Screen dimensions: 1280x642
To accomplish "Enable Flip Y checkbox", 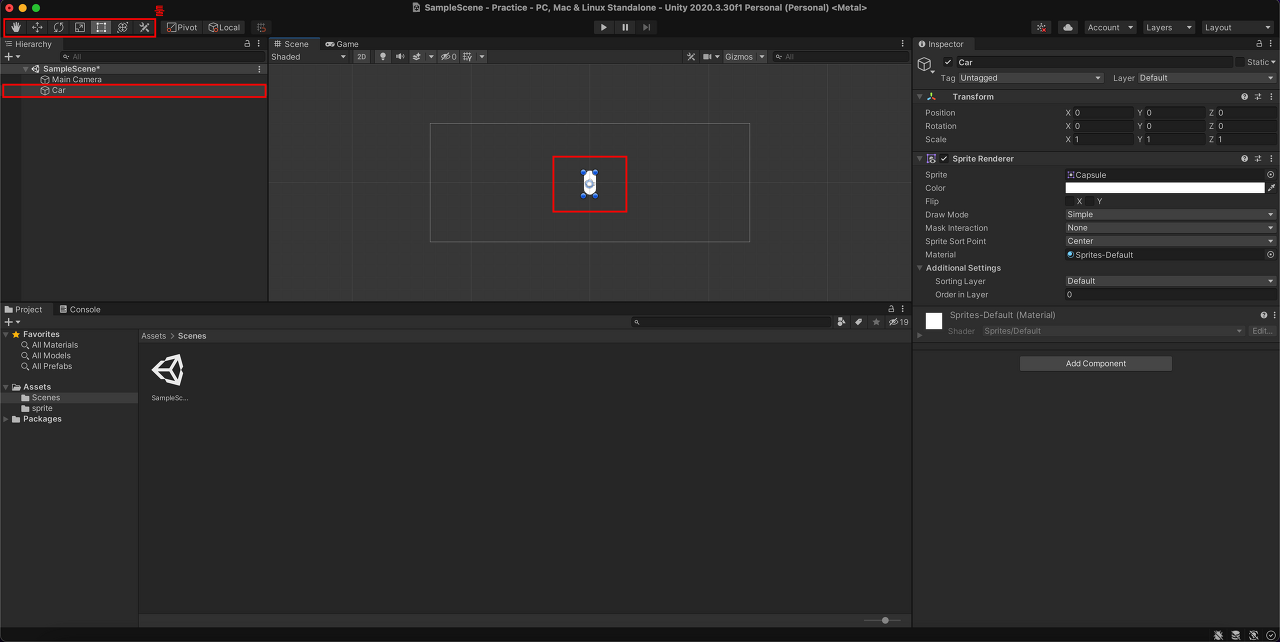I will (1090, 201).
